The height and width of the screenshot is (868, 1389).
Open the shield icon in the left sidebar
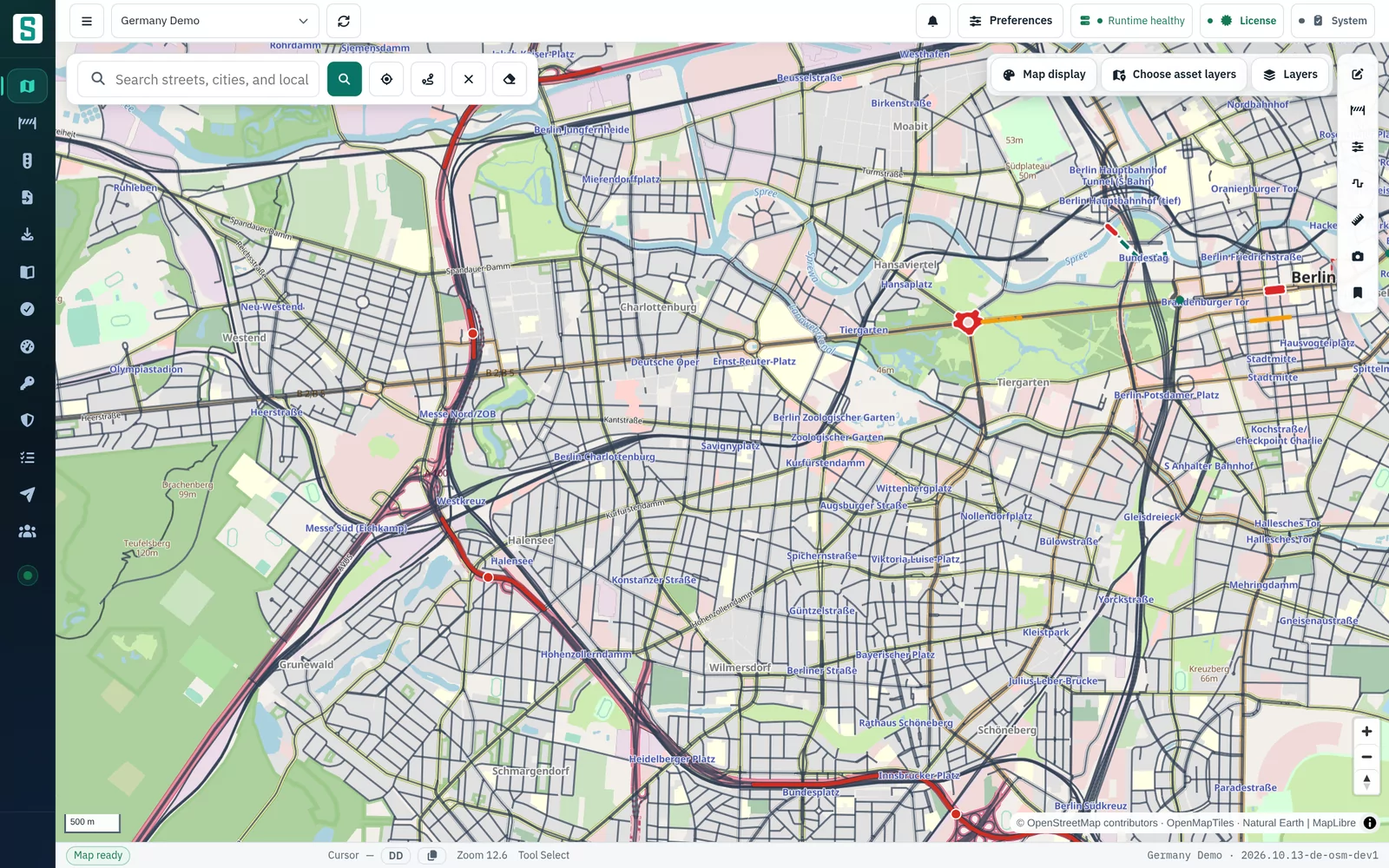(28, 420)
